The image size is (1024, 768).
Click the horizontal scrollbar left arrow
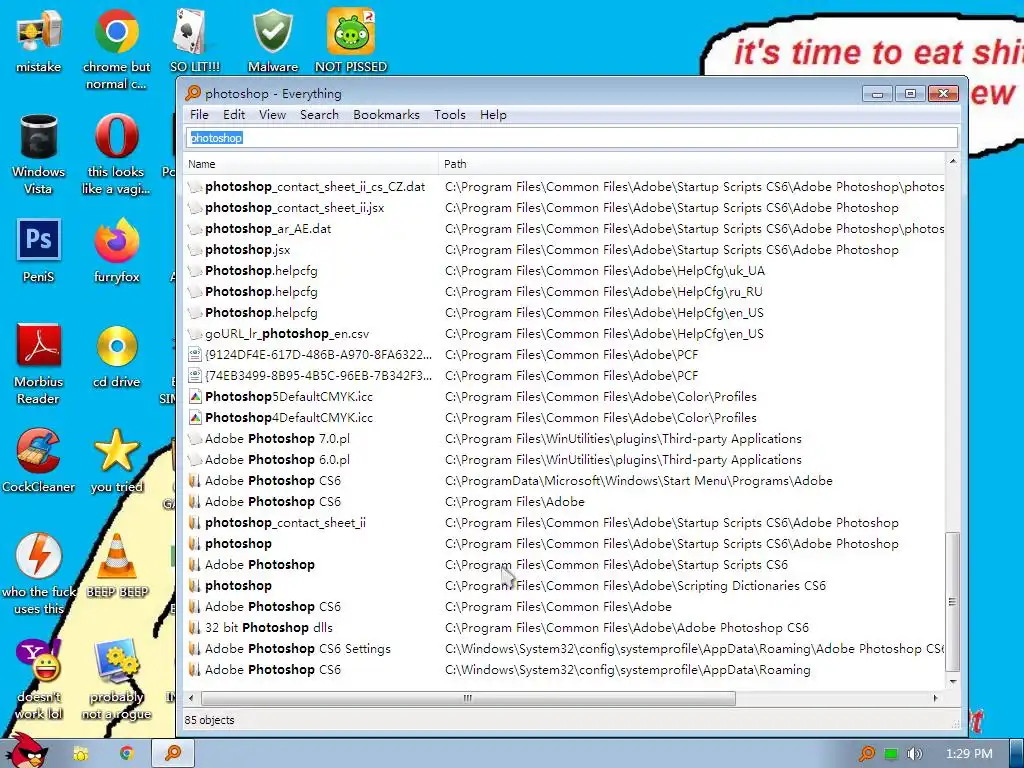[x=191, y=698]
